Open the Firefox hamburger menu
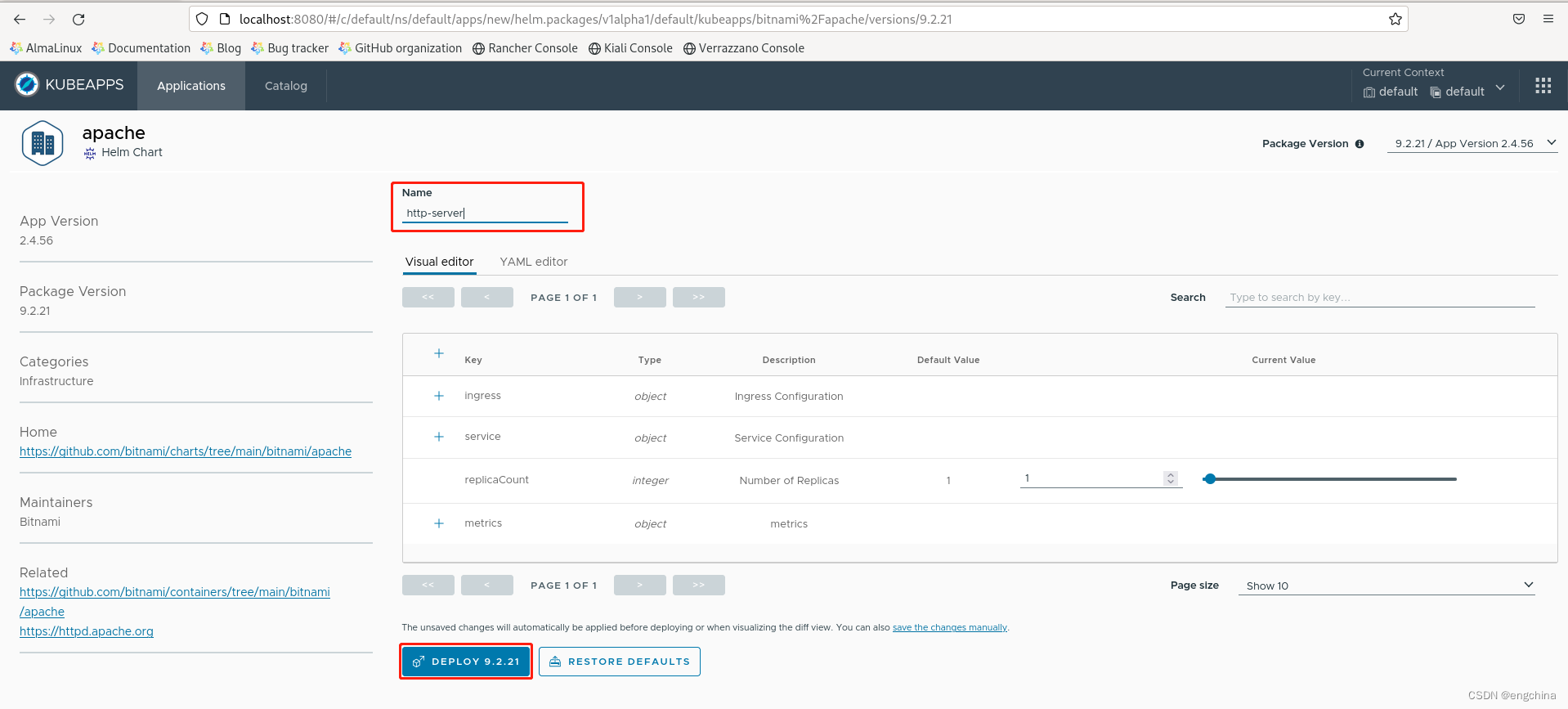This screenshot has width=1568, height=709. [x=1548, y=19]
